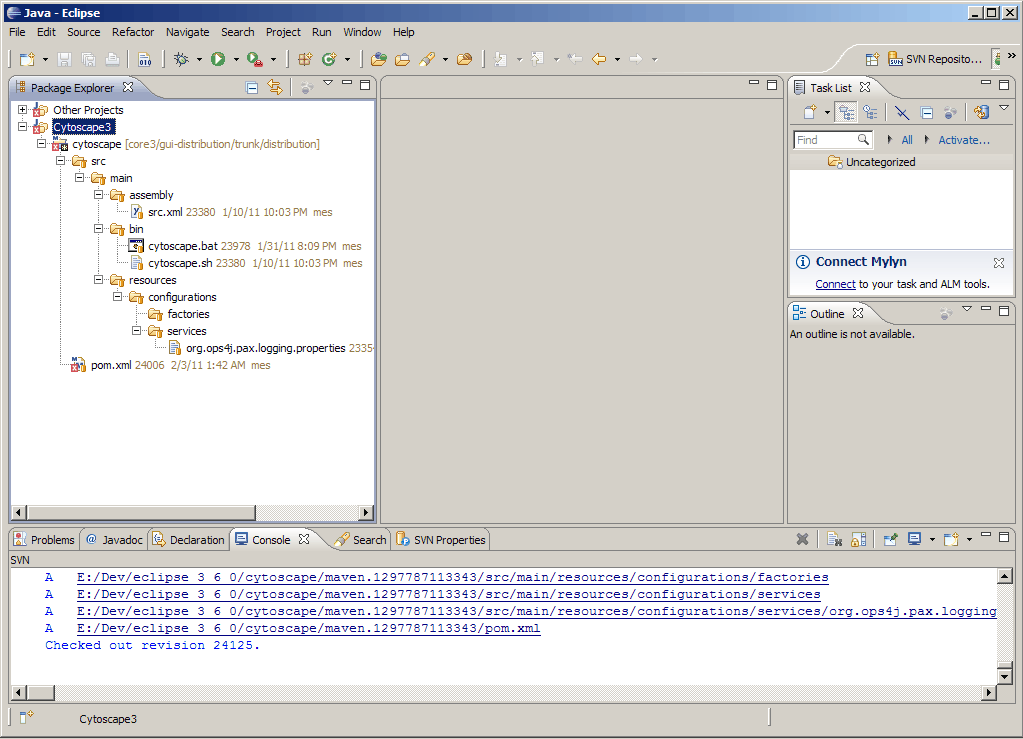Click the New Java Class icon
The height and width of the screenshot is (739, 1023).
(x=329, y=60)
